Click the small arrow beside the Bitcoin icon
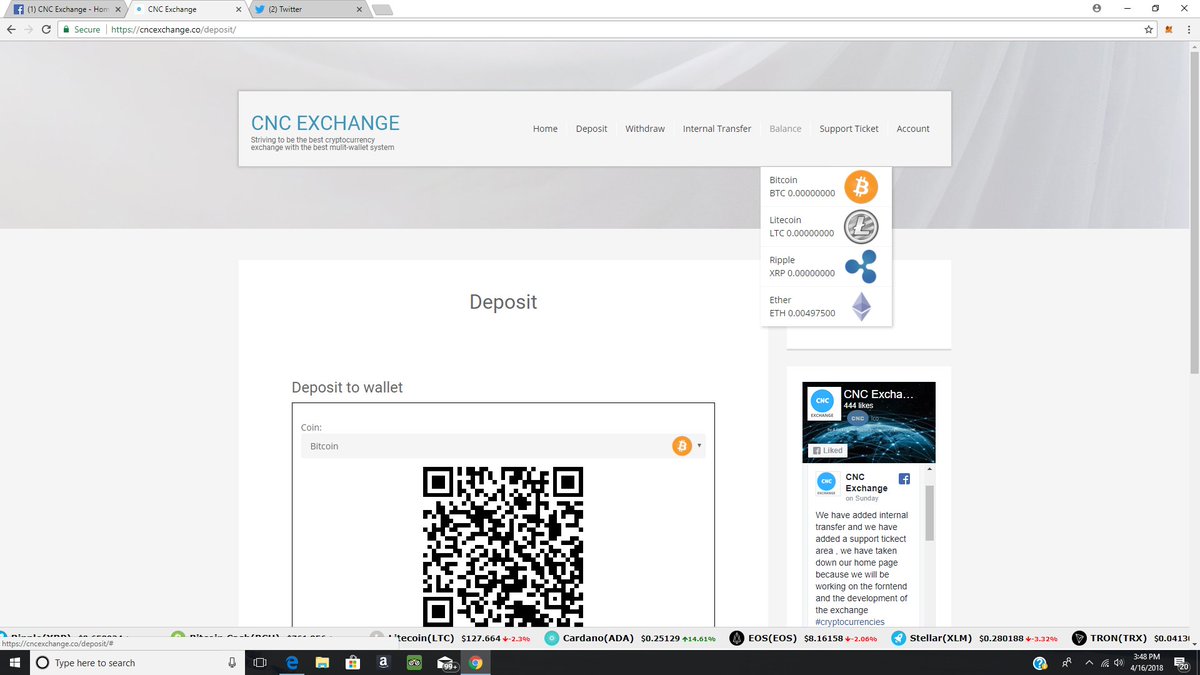The width and height of the screenshot is (1200, 675). [700, 446]
